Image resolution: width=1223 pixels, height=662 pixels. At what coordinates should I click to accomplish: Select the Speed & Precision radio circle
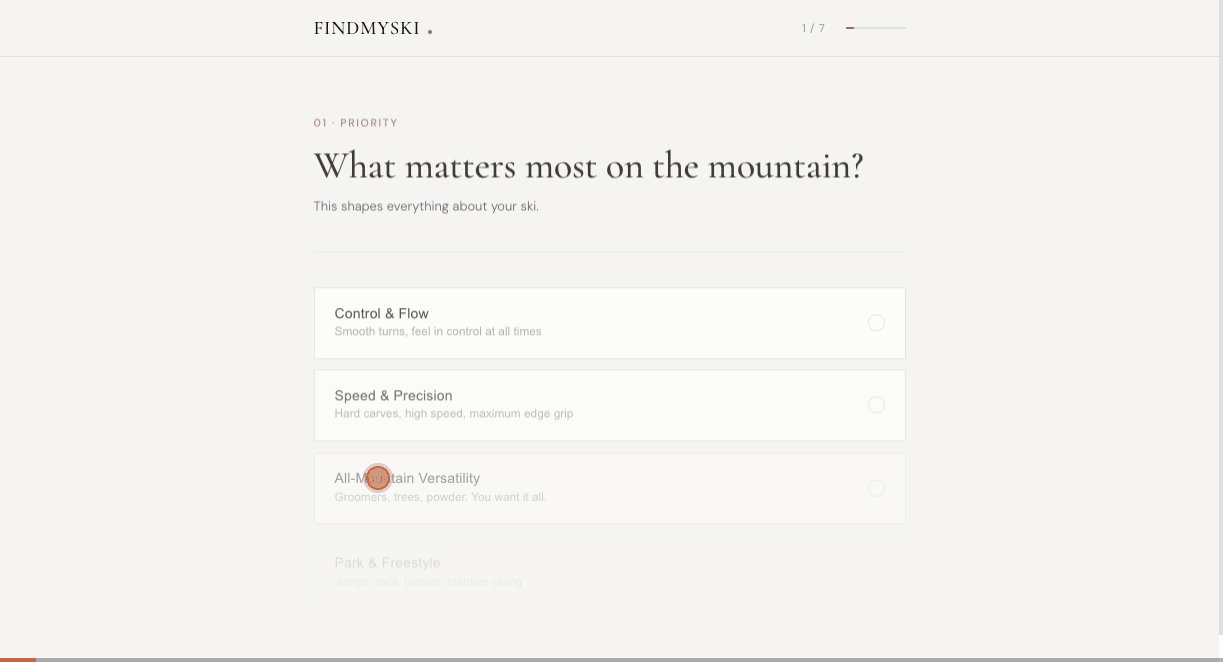pos(877,405)
